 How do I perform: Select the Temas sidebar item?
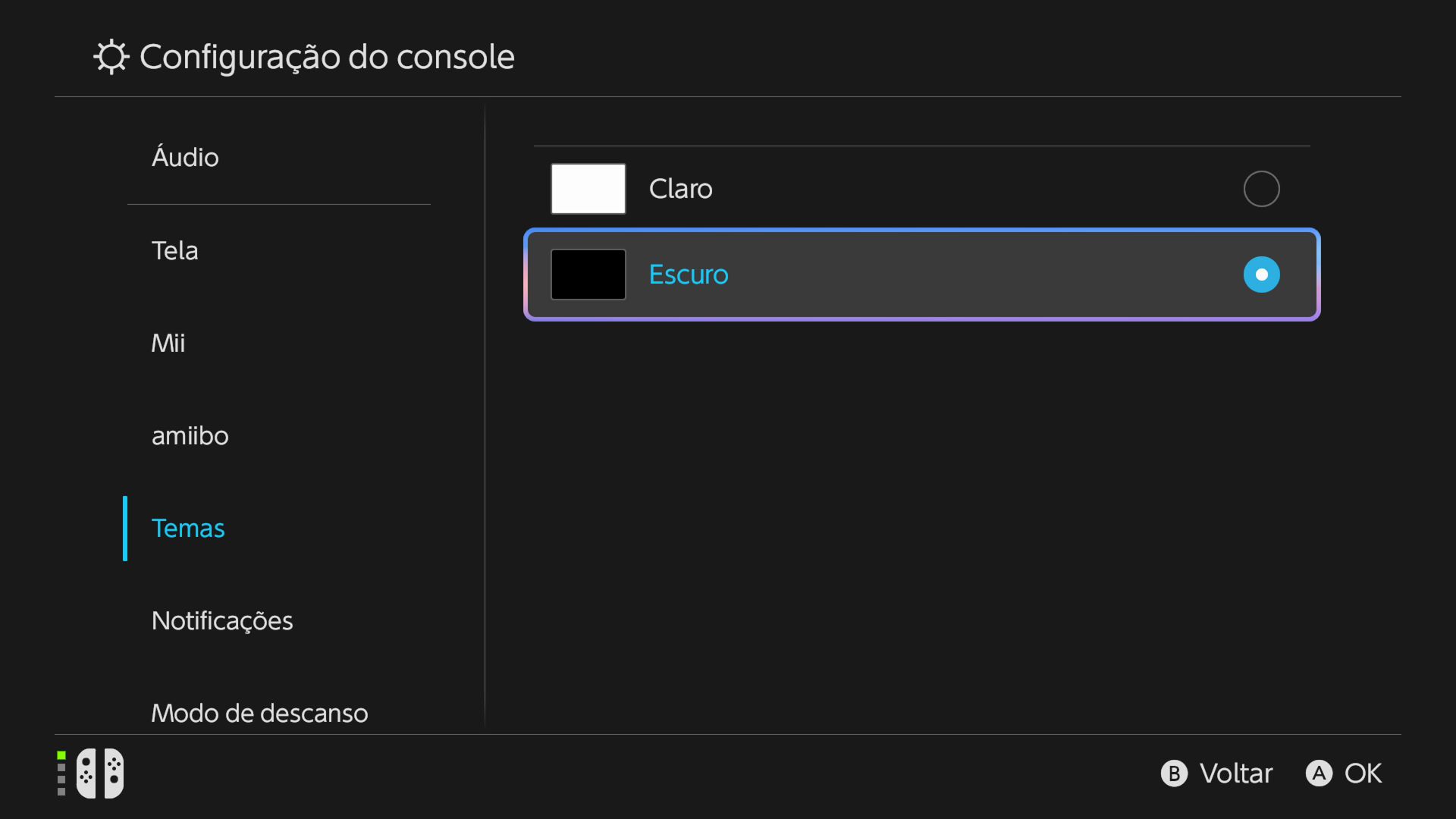pos(188,529)
